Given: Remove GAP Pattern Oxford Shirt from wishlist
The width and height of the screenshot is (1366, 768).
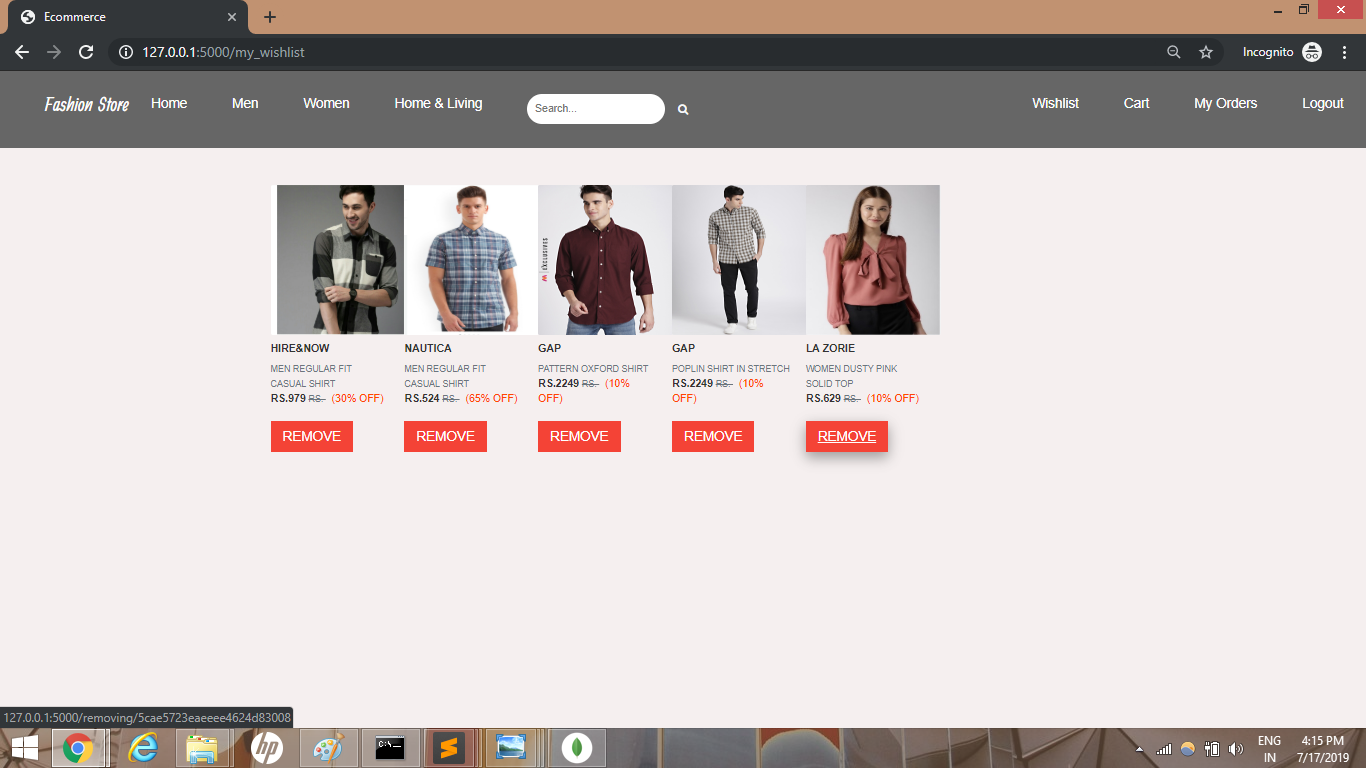Looking at the screenshot, I should (x=579, y=436).
